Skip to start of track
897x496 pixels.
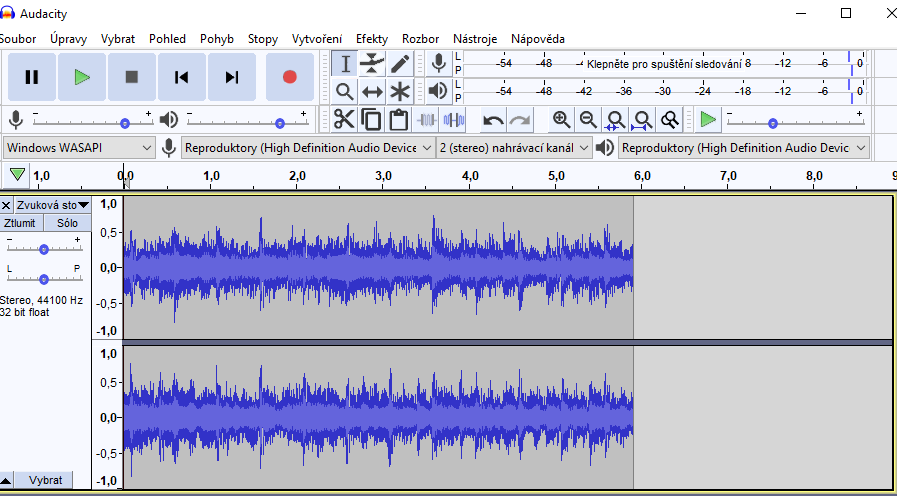pos(182,77)
